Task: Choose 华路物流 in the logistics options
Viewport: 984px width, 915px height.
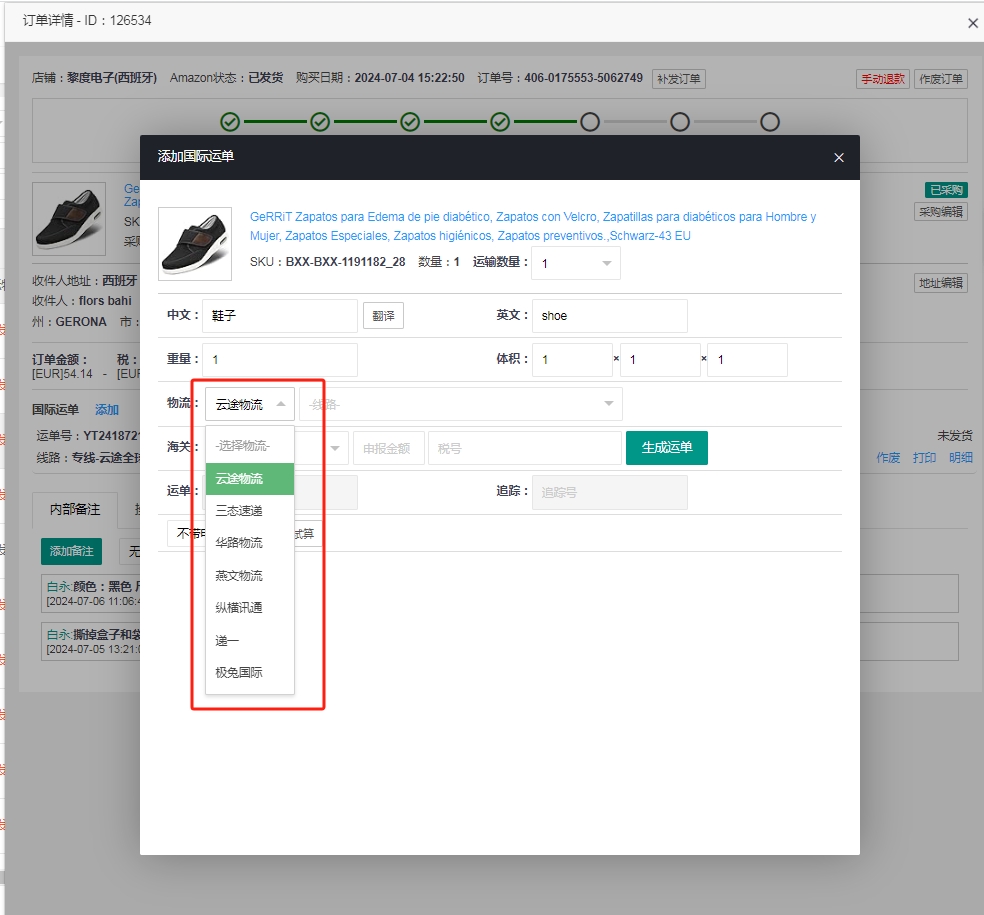Action: [239, 543]
